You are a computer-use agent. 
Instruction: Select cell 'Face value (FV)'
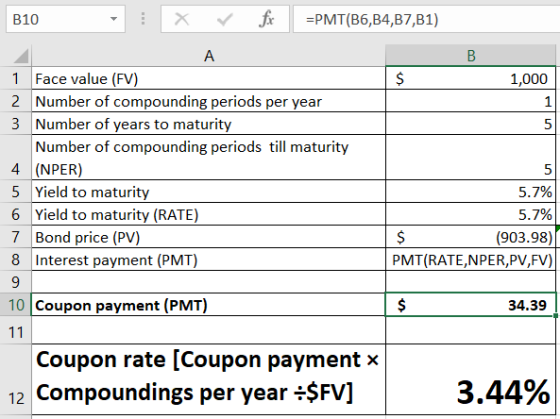[x=209, y=79]
